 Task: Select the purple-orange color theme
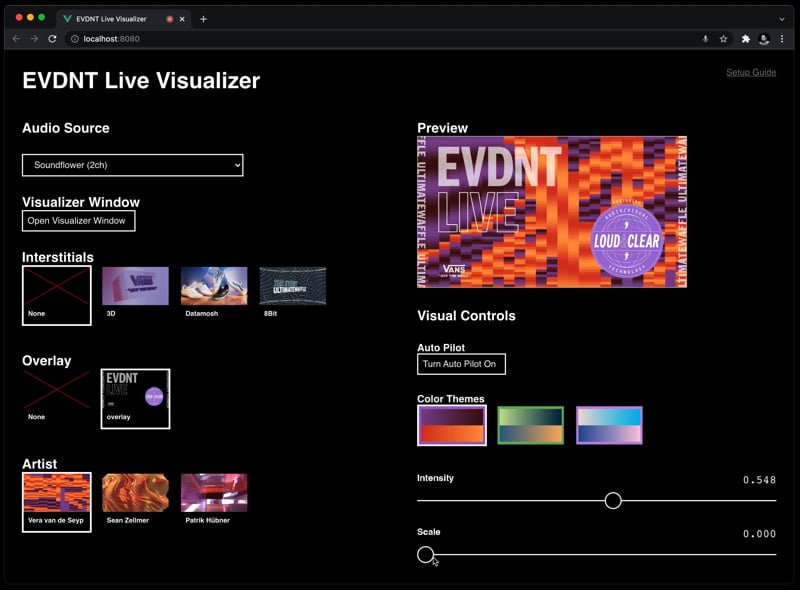(452, 425)
